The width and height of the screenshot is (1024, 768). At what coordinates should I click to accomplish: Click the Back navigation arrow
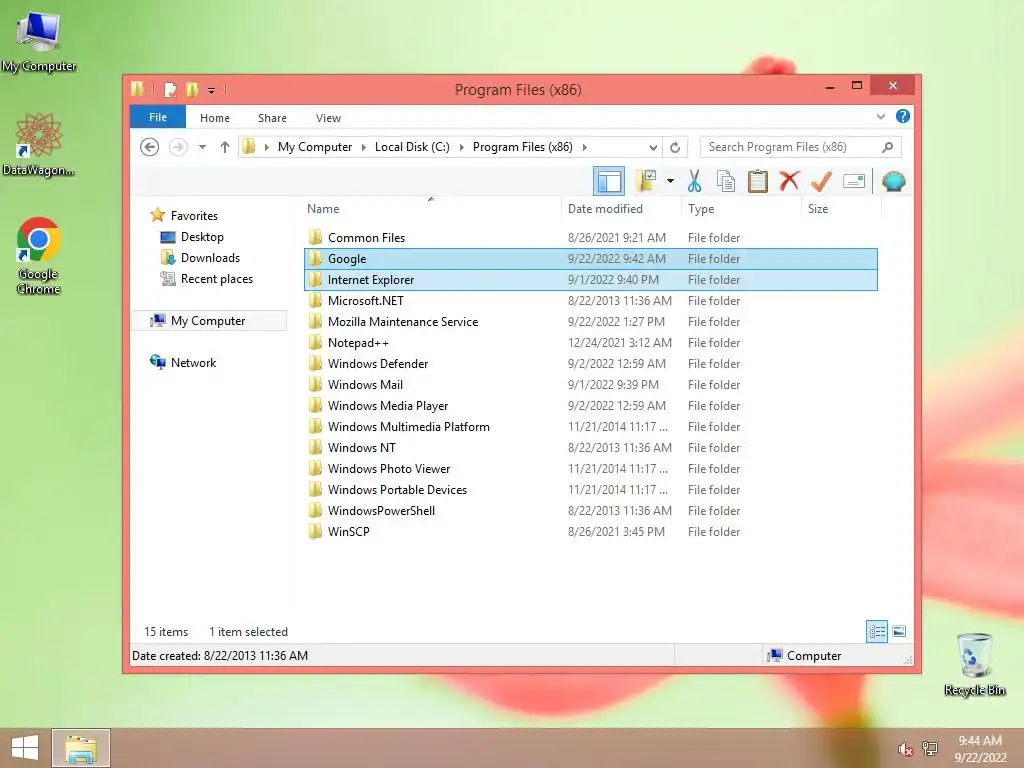pos(150,147)
